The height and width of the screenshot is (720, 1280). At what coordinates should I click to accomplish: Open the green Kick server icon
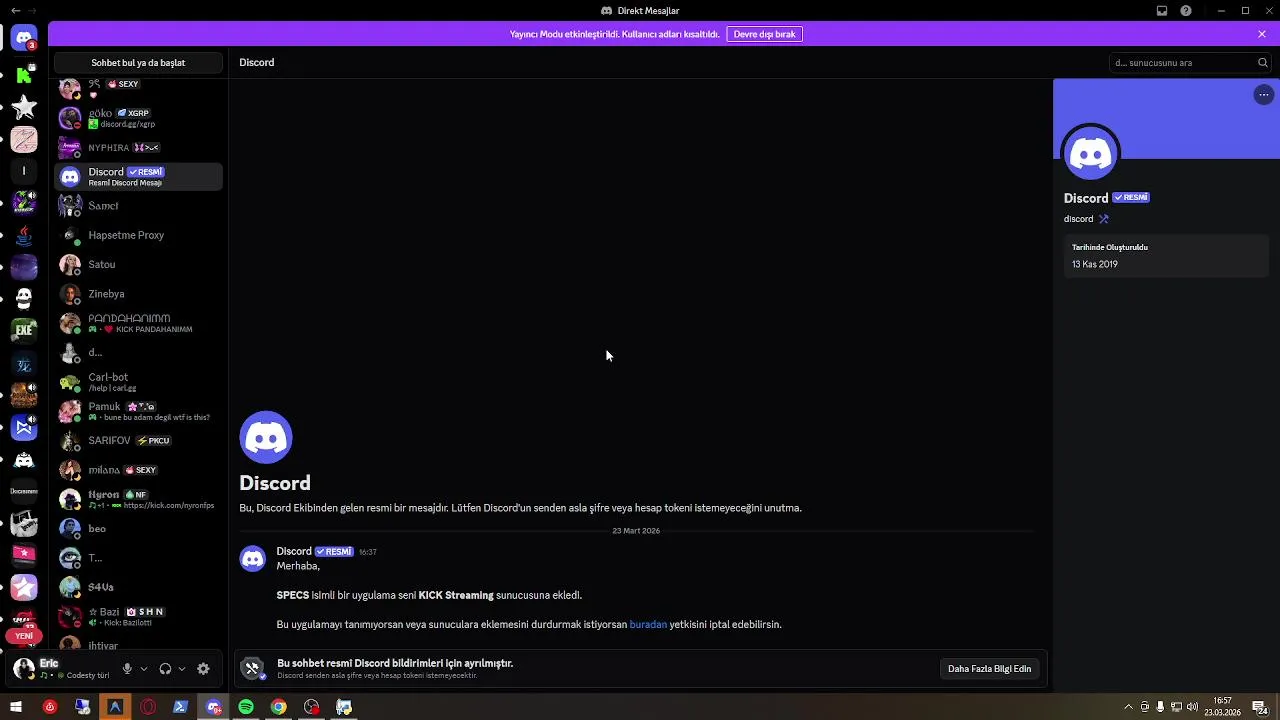coord(24,74)
